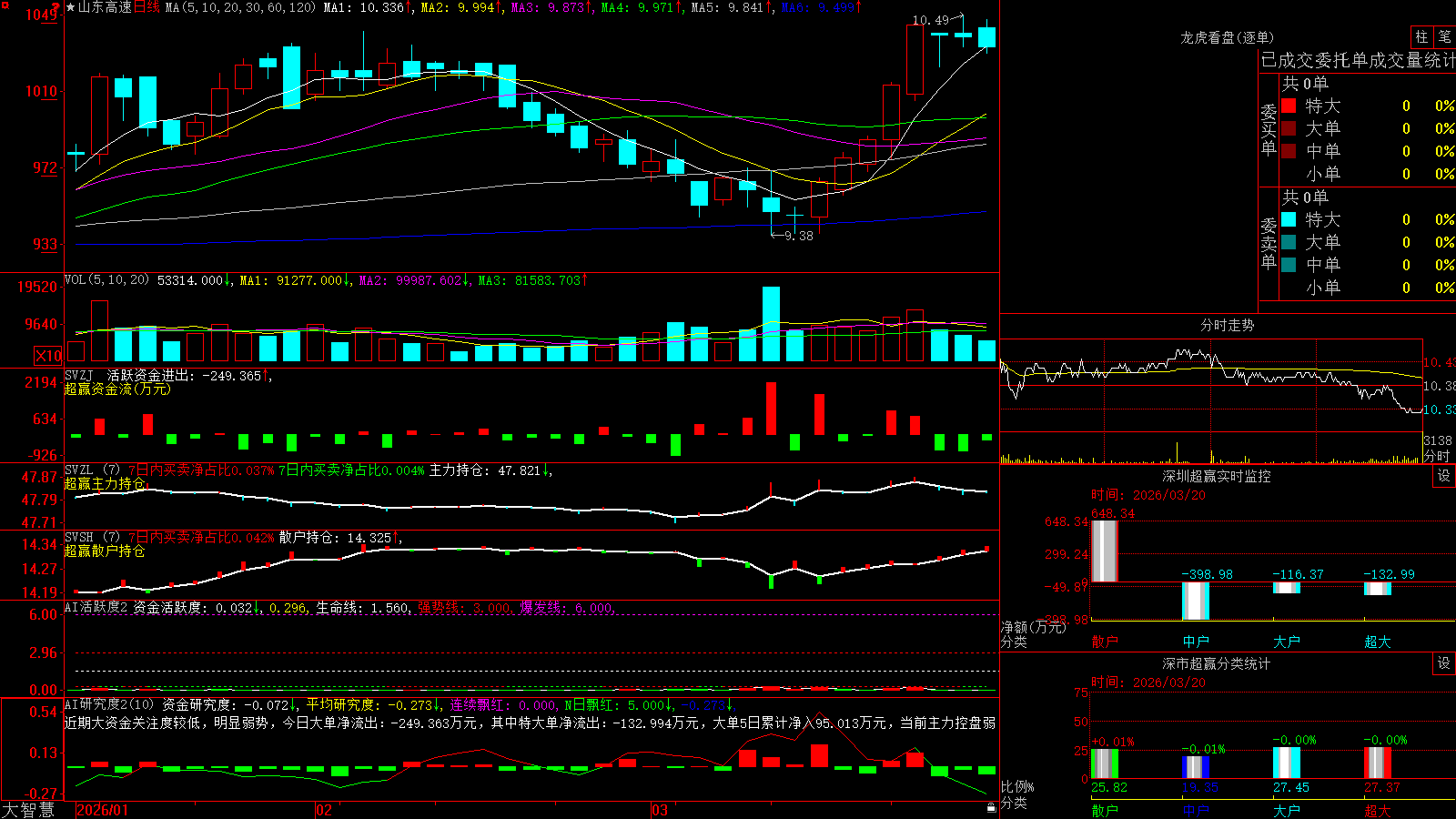Click the 9.38 low price annotation

click(x=799, y=236)
